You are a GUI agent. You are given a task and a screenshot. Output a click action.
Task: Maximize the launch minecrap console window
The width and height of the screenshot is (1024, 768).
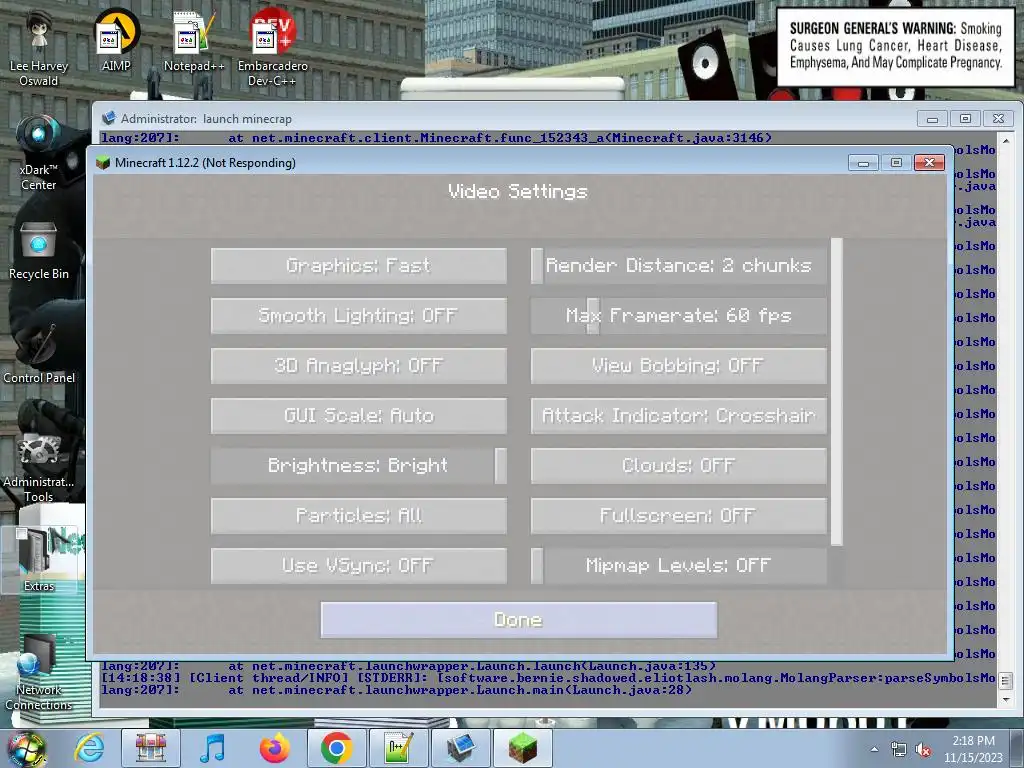[x=965, y=119]
